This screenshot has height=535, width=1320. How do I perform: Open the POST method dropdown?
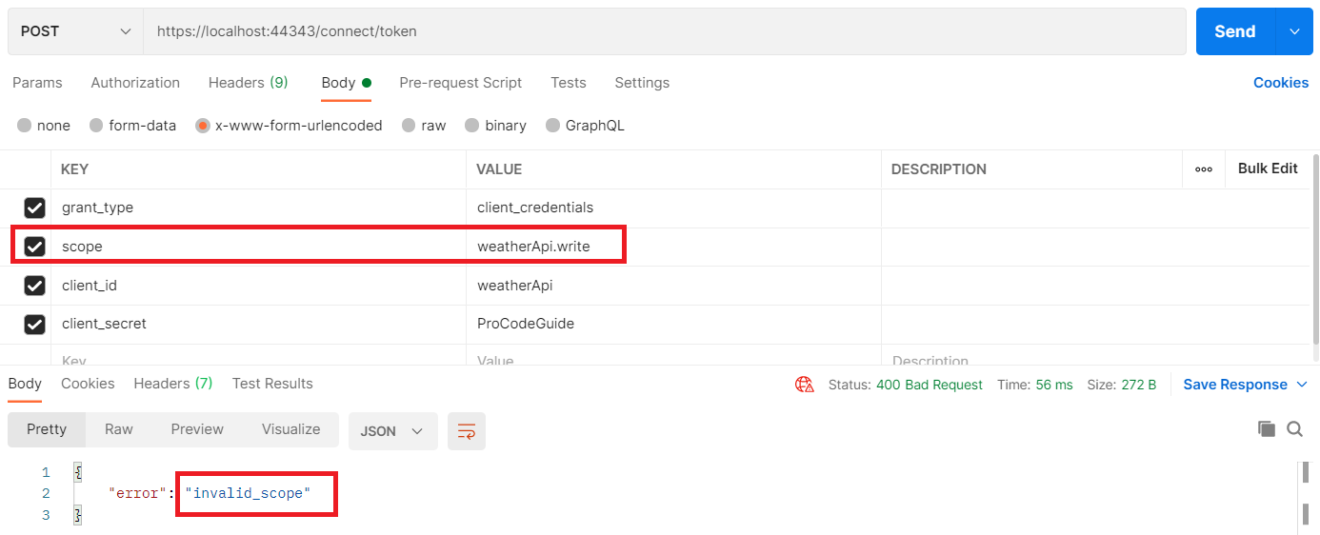pos(75,32)
